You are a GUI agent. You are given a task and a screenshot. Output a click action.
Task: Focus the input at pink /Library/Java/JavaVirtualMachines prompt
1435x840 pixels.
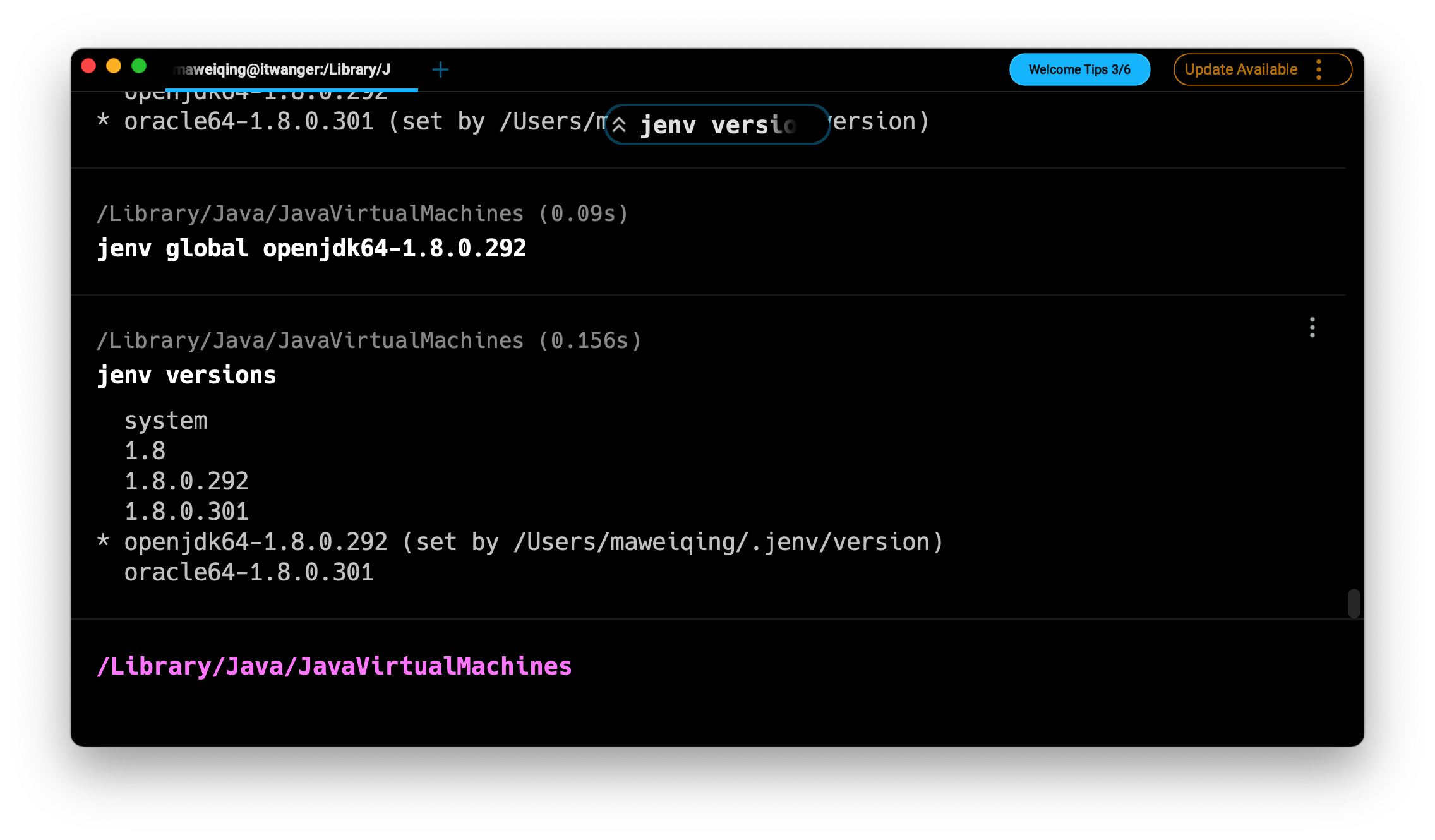point(334,666)
